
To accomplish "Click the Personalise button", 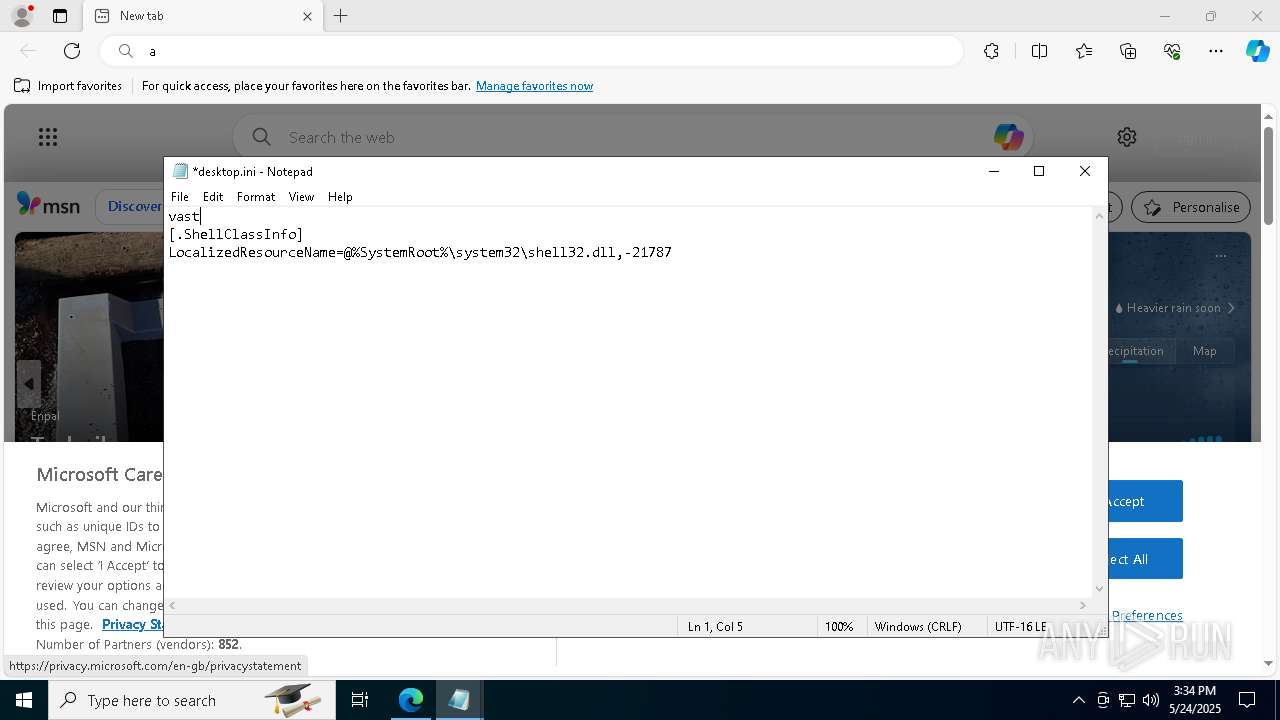I will 1191,207.
